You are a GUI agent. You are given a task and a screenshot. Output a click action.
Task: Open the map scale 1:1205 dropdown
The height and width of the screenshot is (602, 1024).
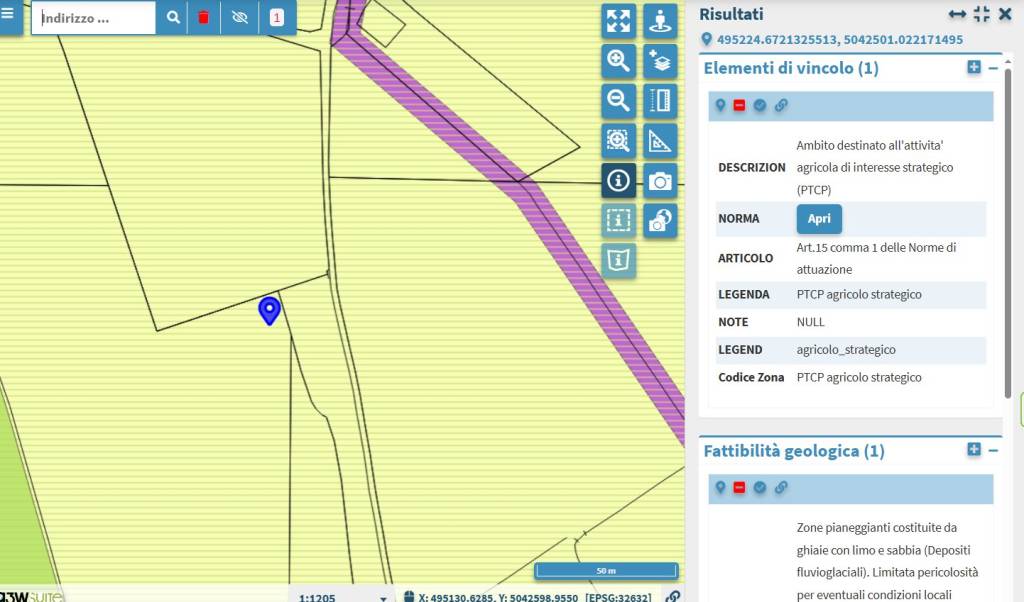[x=342, y=597]
